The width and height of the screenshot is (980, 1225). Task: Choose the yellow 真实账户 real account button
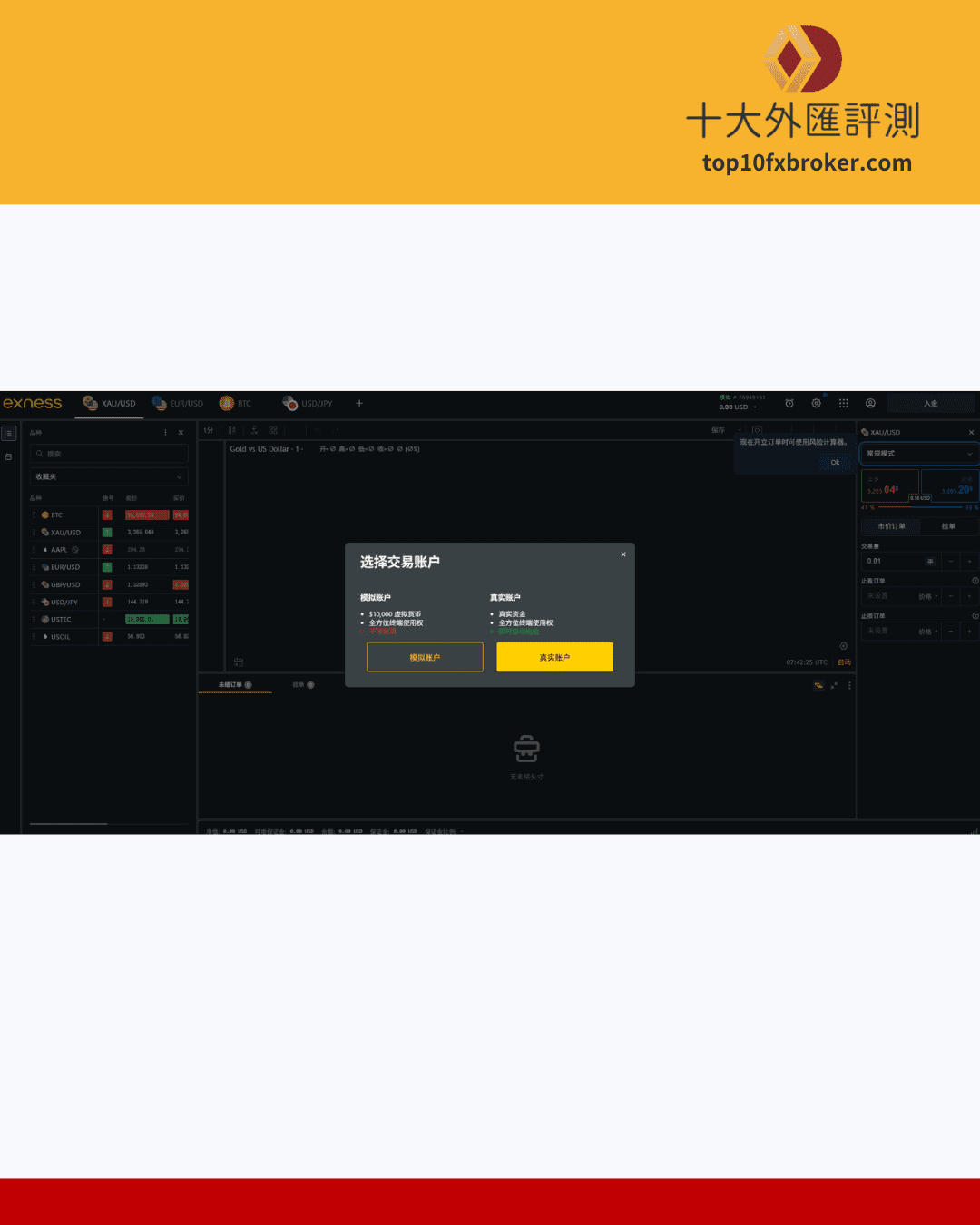coord(554,657)
